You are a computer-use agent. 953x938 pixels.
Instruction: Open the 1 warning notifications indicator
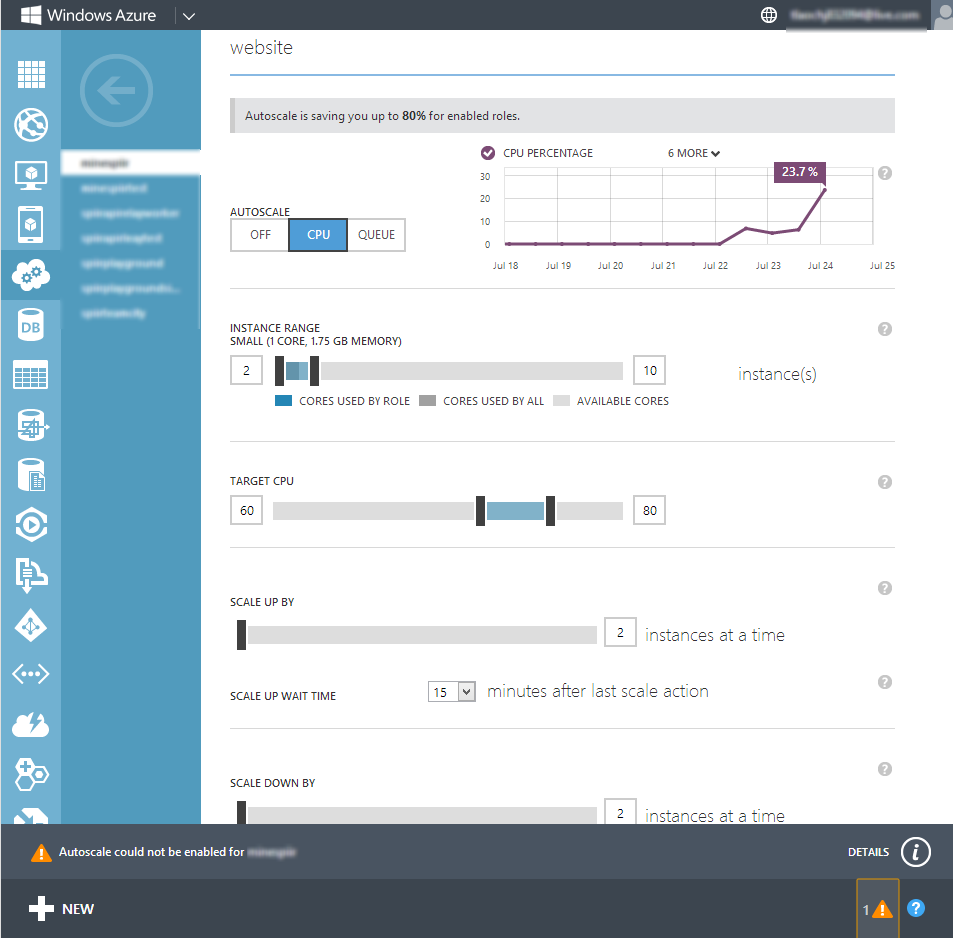(x=878, y=909)
